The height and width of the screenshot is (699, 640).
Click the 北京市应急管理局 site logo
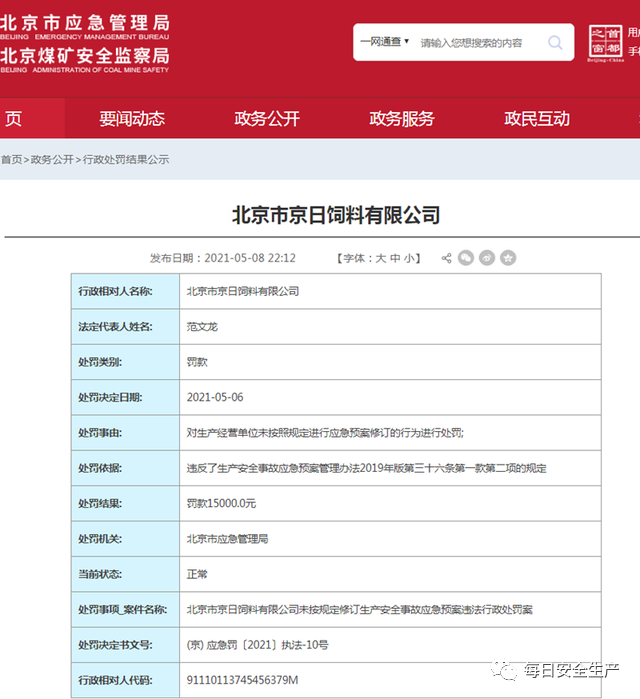85,26
